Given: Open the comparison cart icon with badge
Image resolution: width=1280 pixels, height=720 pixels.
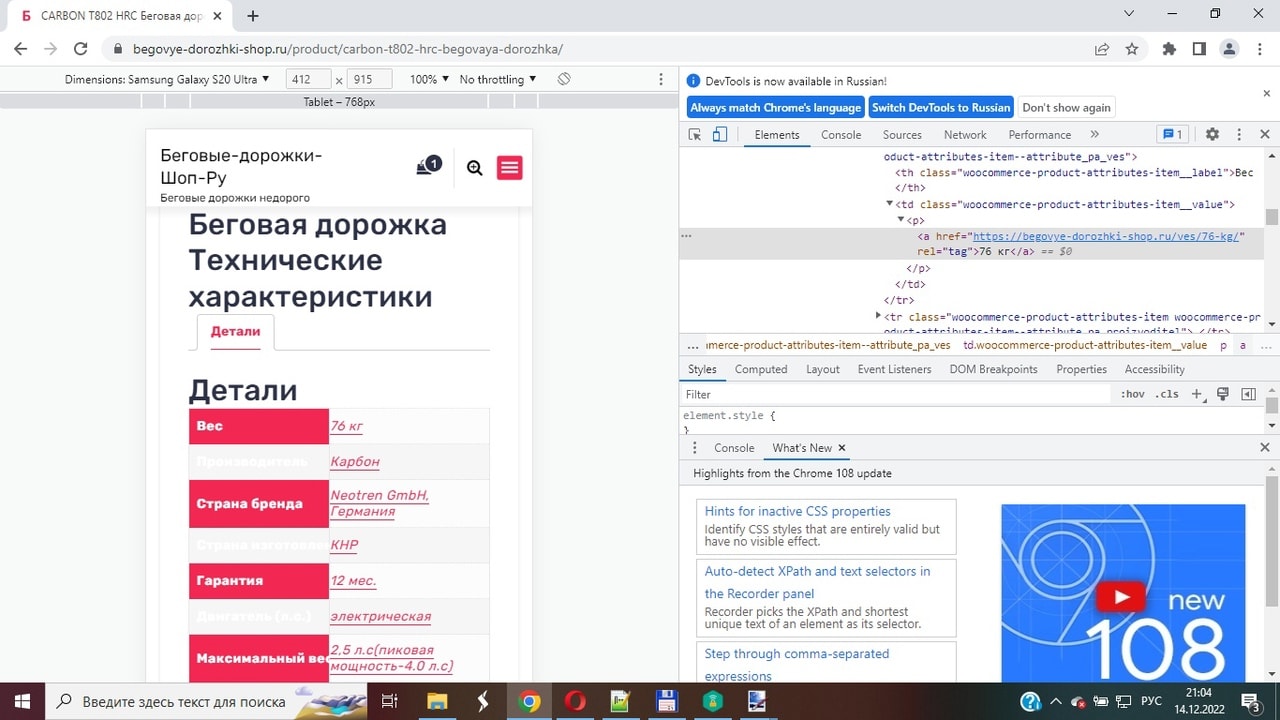Looking at the screenshot, I should (x=428, y=166).
